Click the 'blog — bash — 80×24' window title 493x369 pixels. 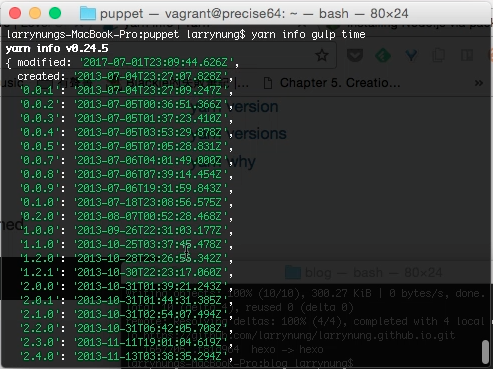coord(373,273)
